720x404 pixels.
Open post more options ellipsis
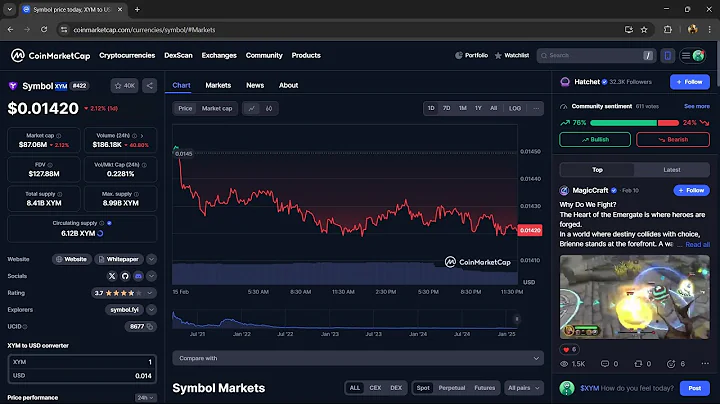(705, 364)
